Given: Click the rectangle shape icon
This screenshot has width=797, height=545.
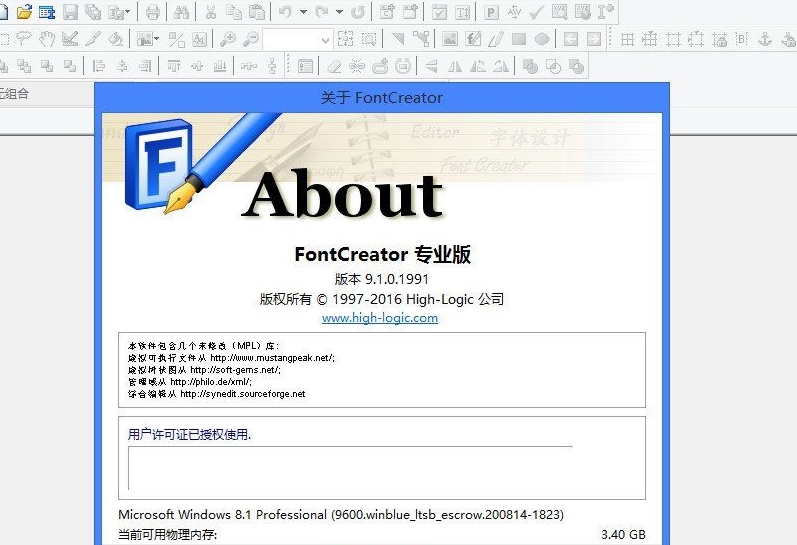Looking at the screenshot, I should 519,39.
